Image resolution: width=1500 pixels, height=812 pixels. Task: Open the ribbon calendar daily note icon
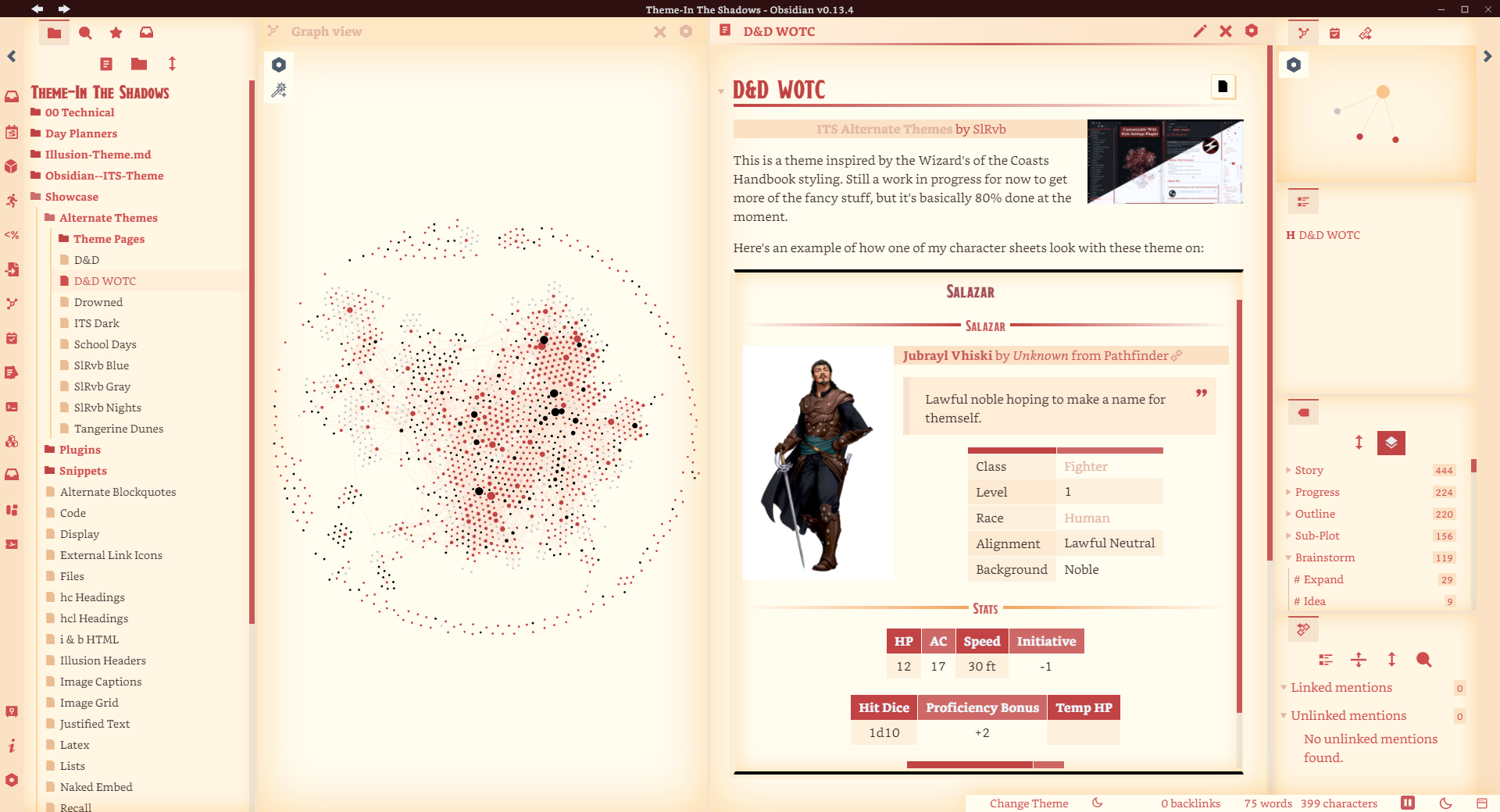point(12,132)
